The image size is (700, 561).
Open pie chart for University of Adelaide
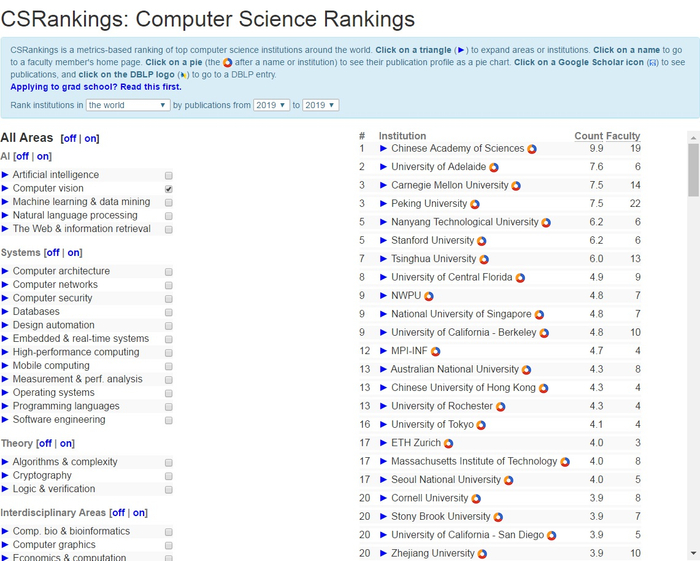pyautogui.click(x=494, y=167)
